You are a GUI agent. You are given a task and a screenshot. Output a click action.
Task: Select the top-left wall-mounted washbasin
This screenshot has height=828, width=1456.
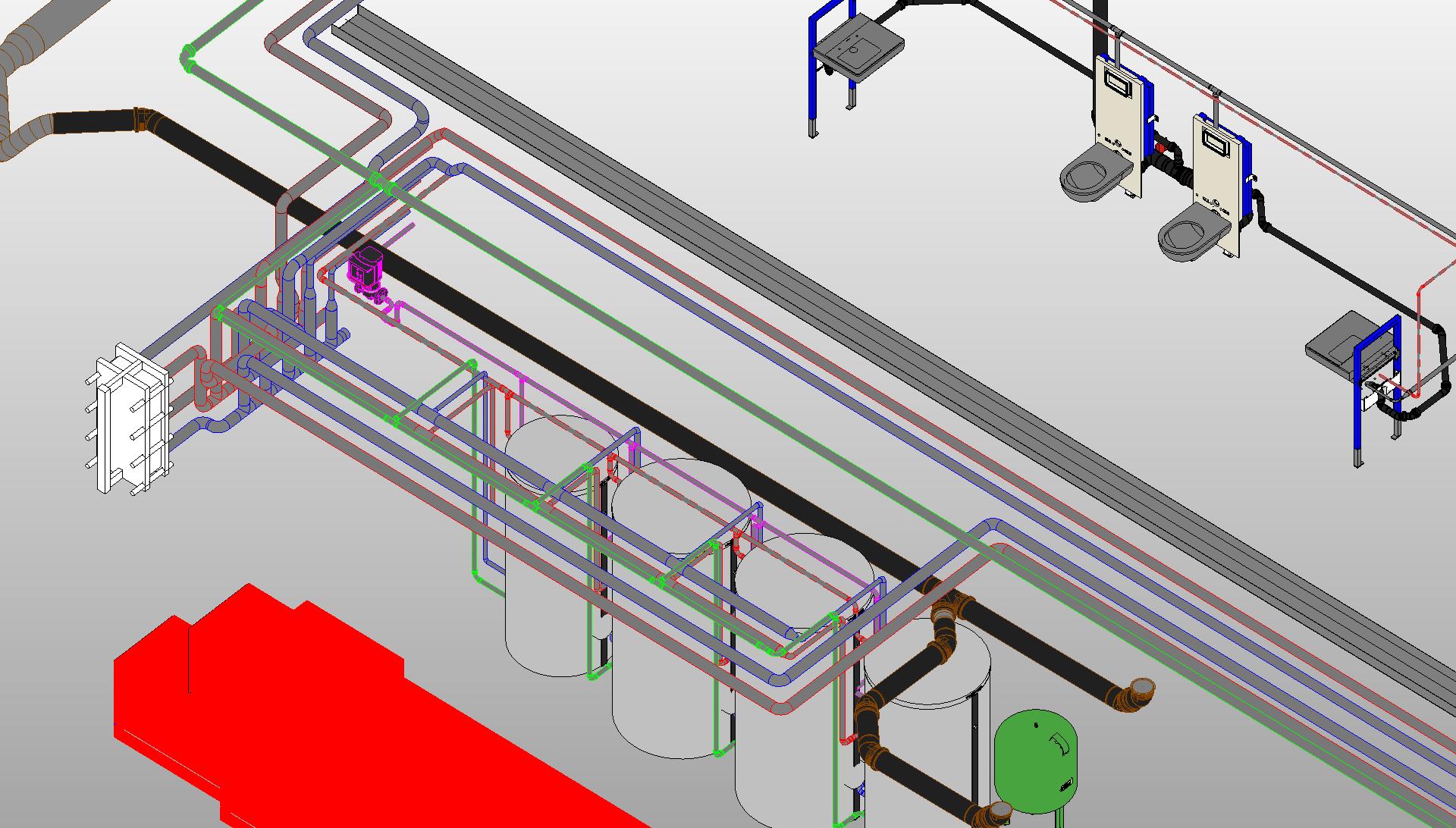858,48
